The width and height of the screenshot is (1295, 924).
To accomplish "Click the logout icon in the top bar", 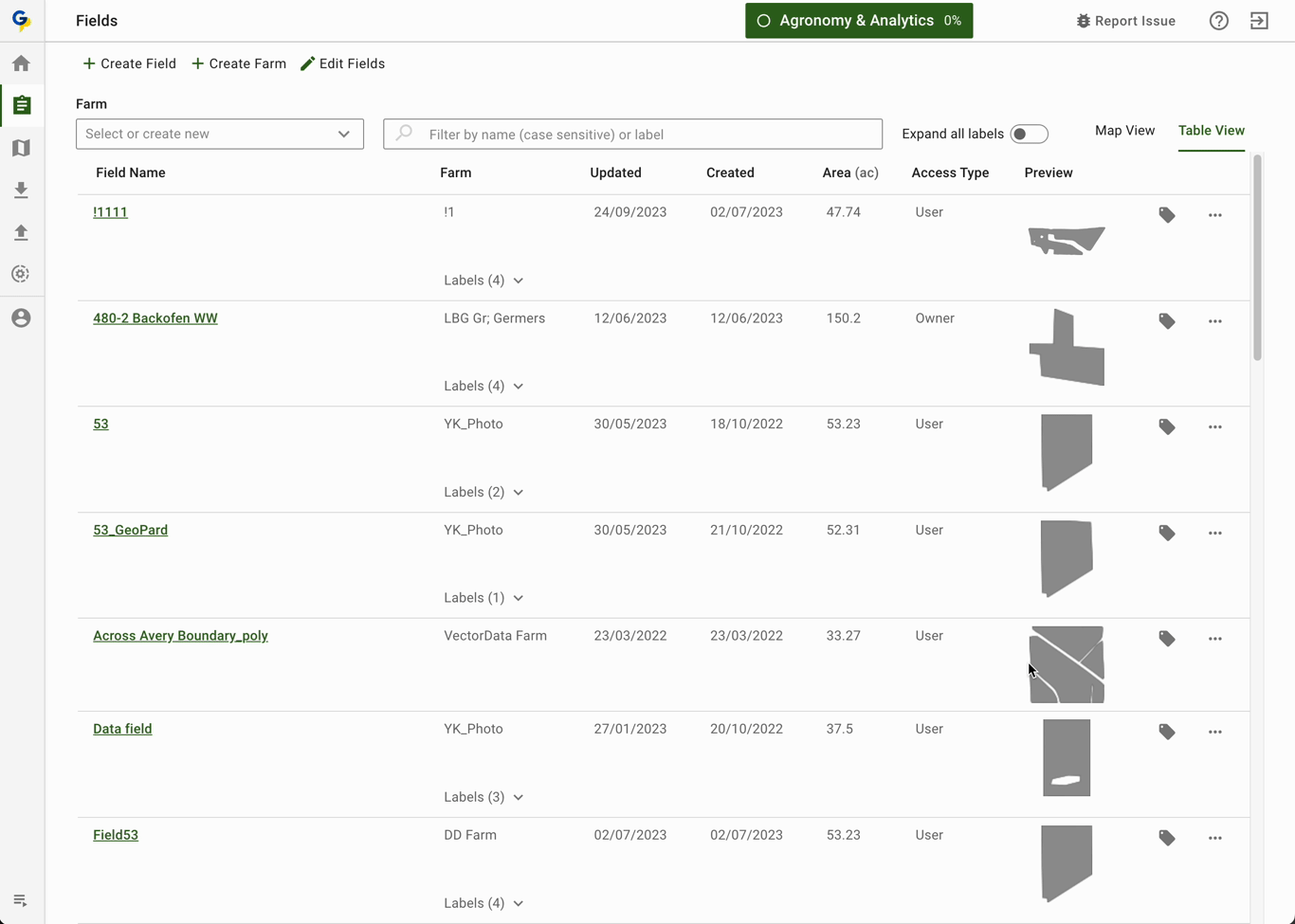I will click(1259, 21).
